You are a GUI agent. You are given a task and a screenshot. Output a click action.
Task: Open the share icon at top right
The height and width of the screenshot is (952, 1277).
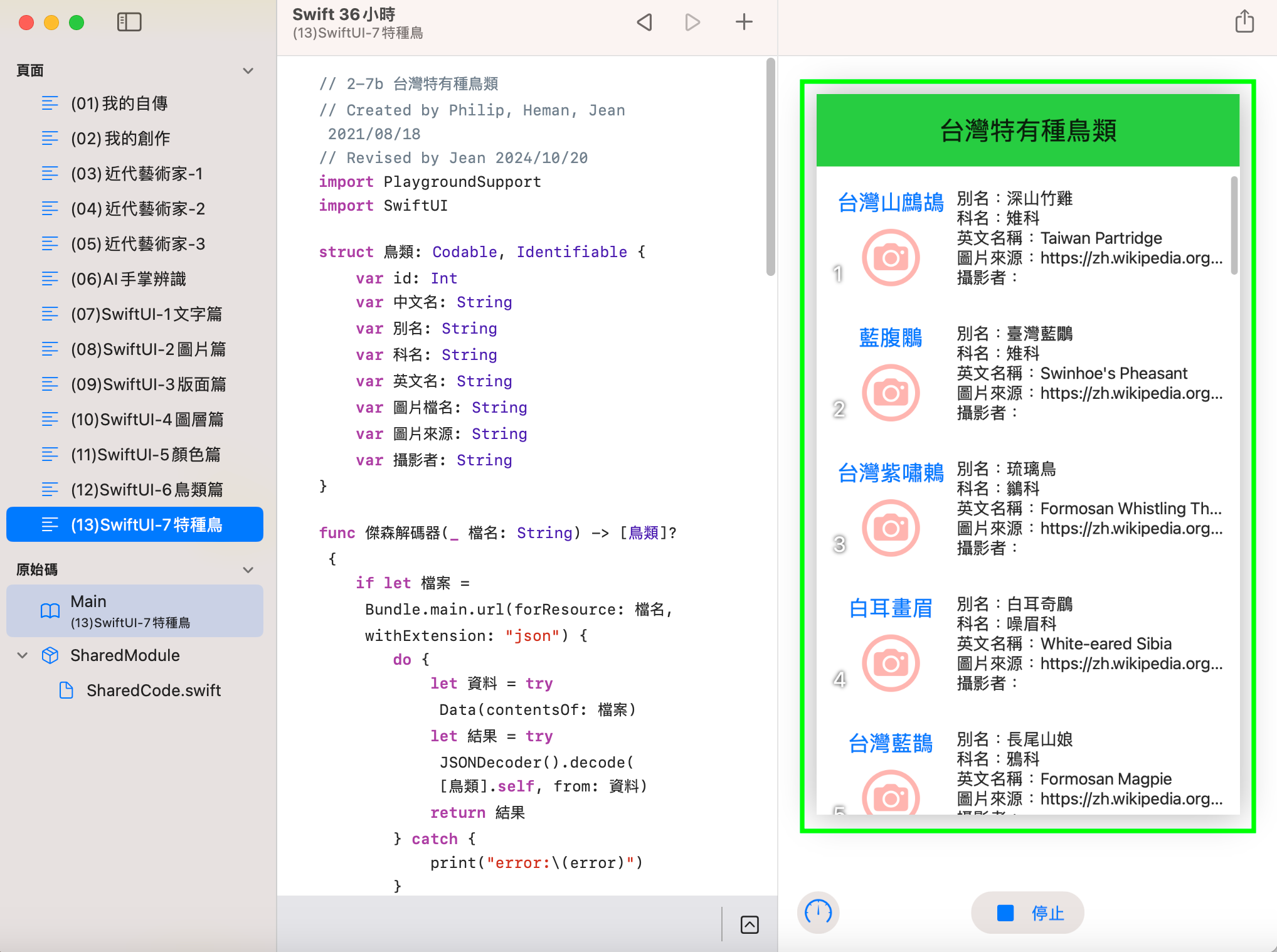point(1244,22)
